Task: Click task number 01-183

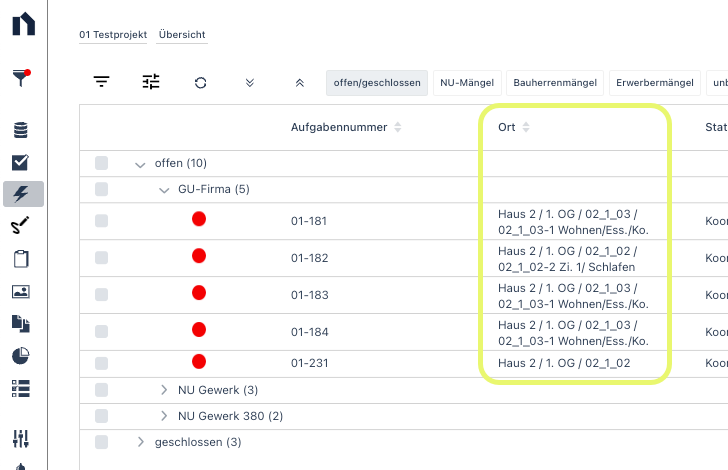Action: (x=309, y=295)
